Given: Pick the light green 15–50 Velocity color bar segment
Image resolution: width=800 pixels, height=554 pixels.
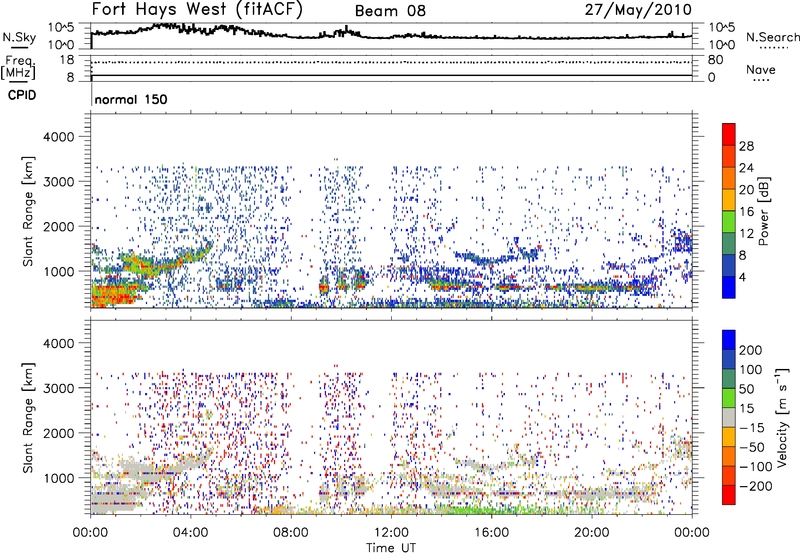Looking at the screenshot, I should click(729, 398).
